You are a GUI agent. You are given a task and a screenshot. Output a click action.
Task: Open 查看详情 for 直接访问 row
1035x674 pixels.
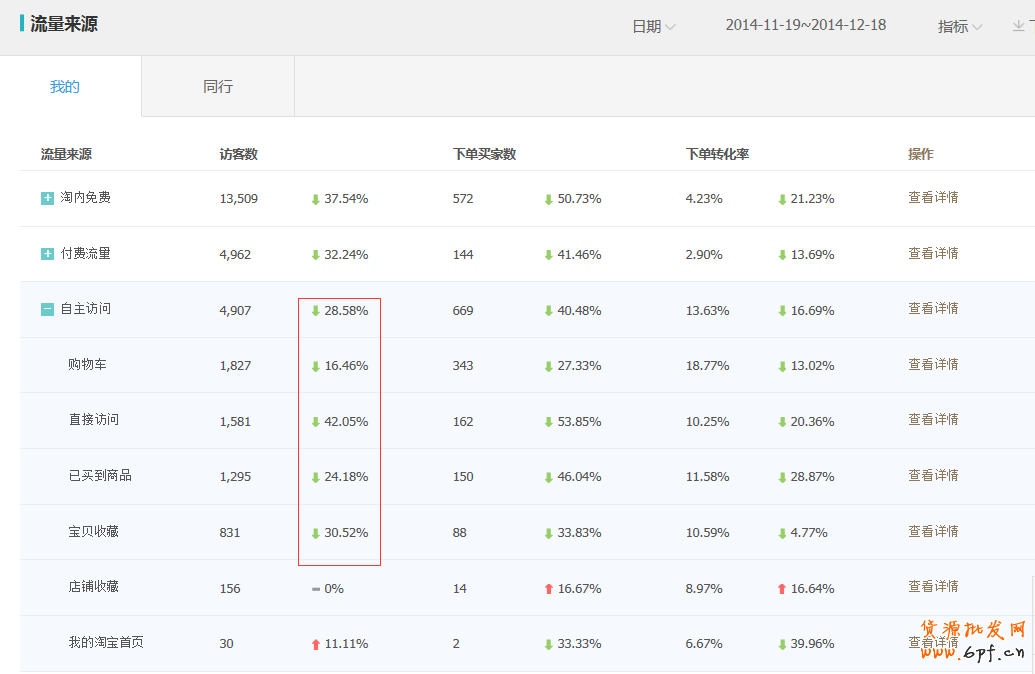(933, 420)
